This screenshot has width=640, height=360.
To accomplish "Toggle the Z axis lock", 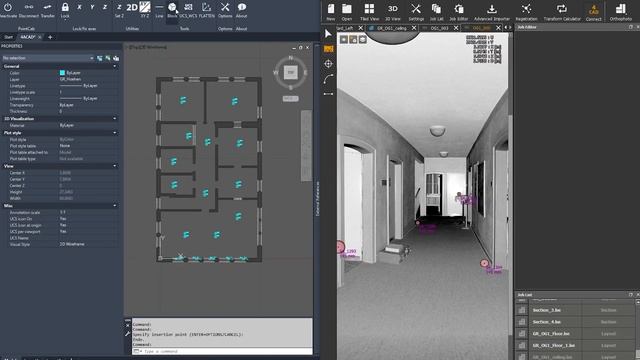I will (105, 7).
